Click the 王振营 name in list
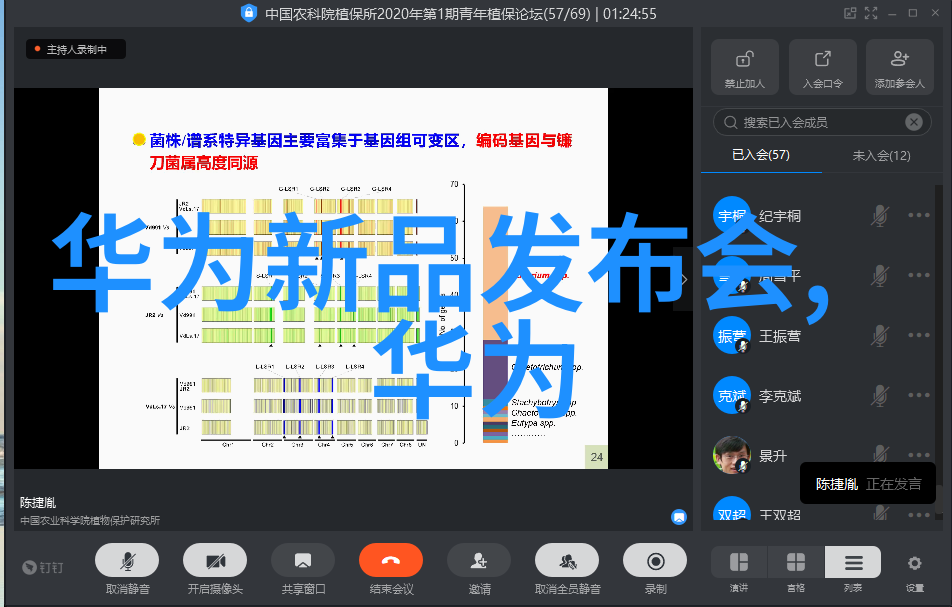The width and height of the screenshot is (952, 607). coord(780,336)
